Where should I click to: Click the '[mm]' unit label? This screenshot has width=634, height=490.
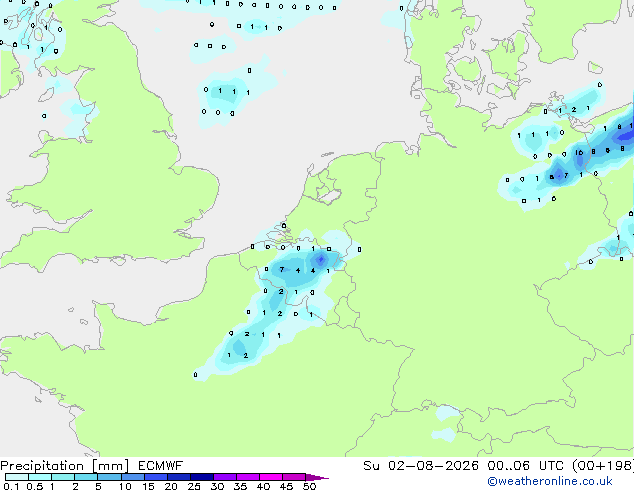point(110,466)
